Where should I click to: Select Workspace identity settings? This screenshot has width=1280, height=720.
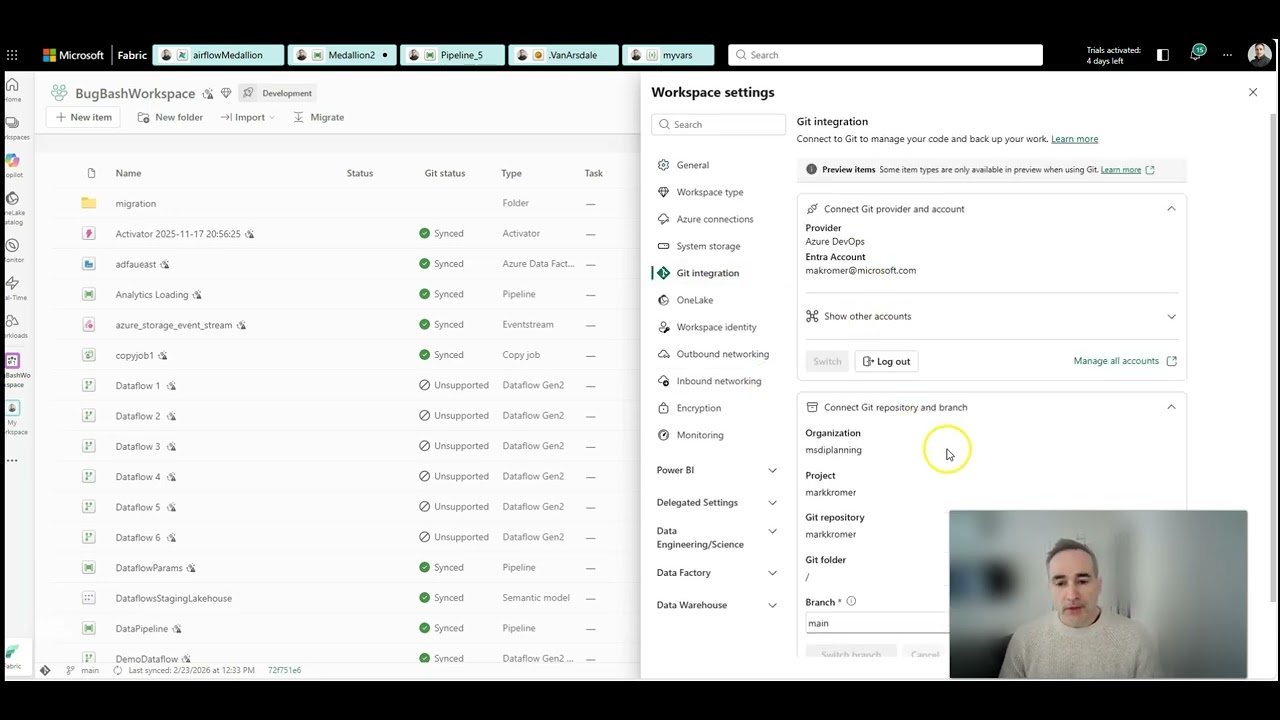click(x=716, y=327)
